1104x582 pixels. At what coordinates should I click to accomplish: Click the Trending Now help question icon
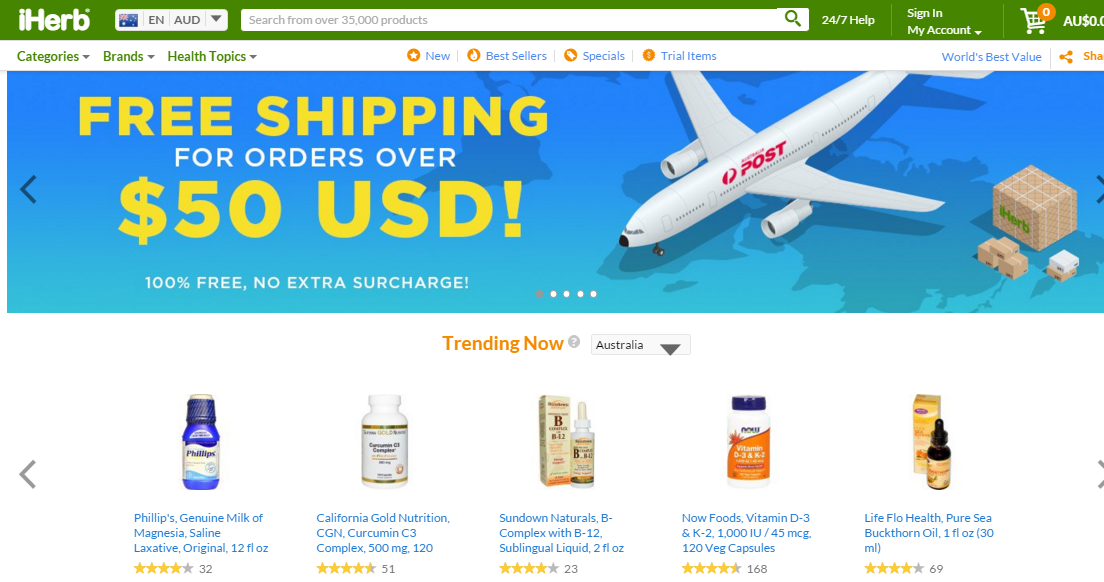click(574, 342)
